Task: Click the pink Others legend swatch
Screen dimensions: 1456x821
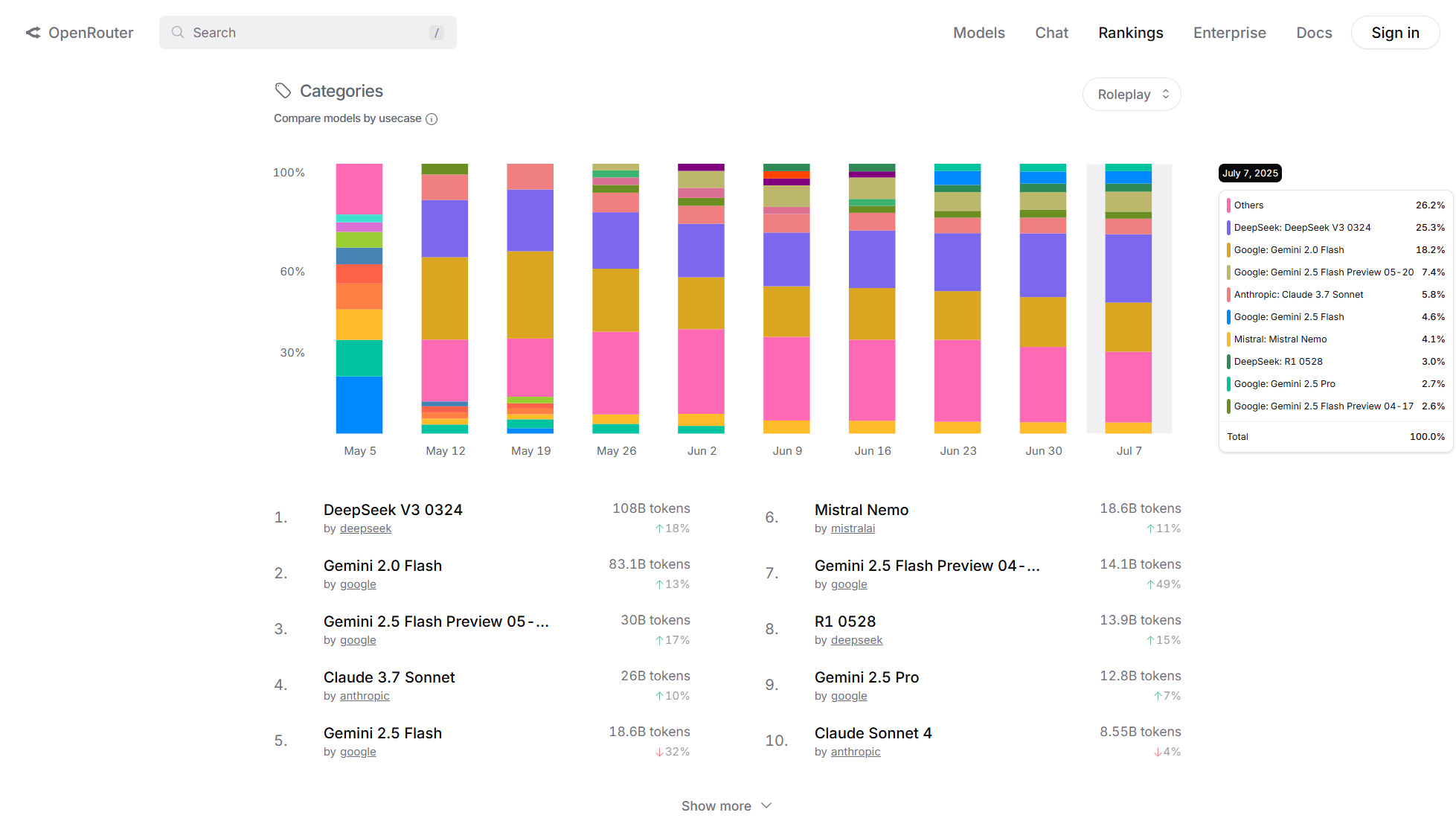Action: [1228, 205]
